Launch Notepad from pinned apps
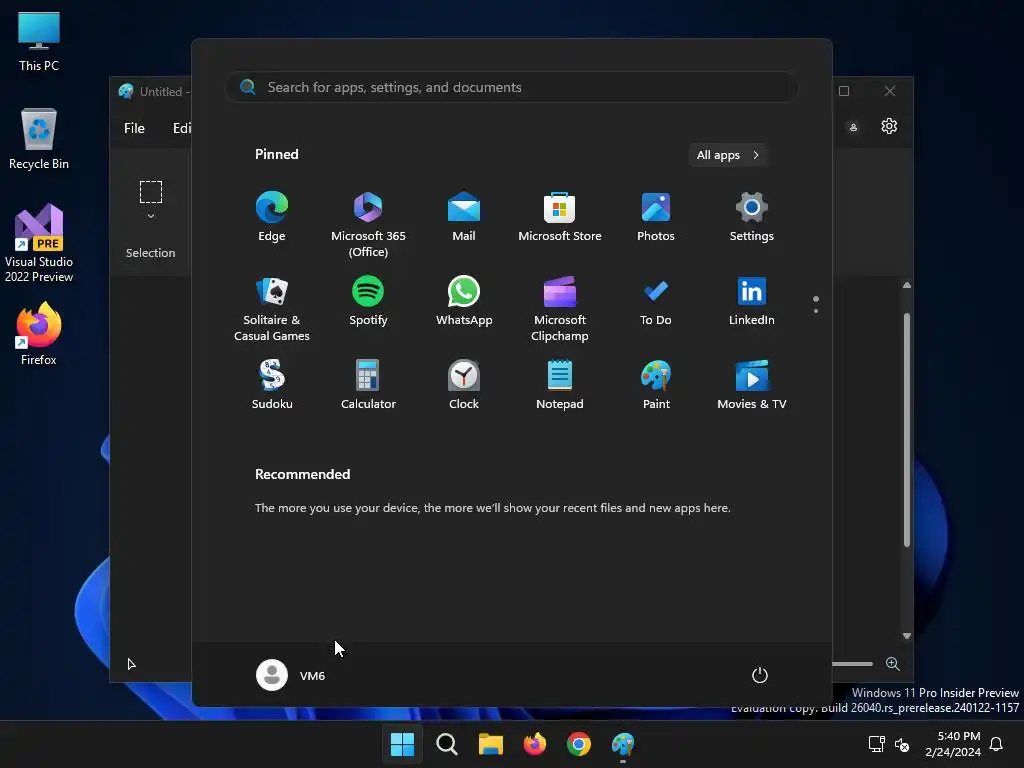This screenshot has width=1024, height=768. pos(560,385)
